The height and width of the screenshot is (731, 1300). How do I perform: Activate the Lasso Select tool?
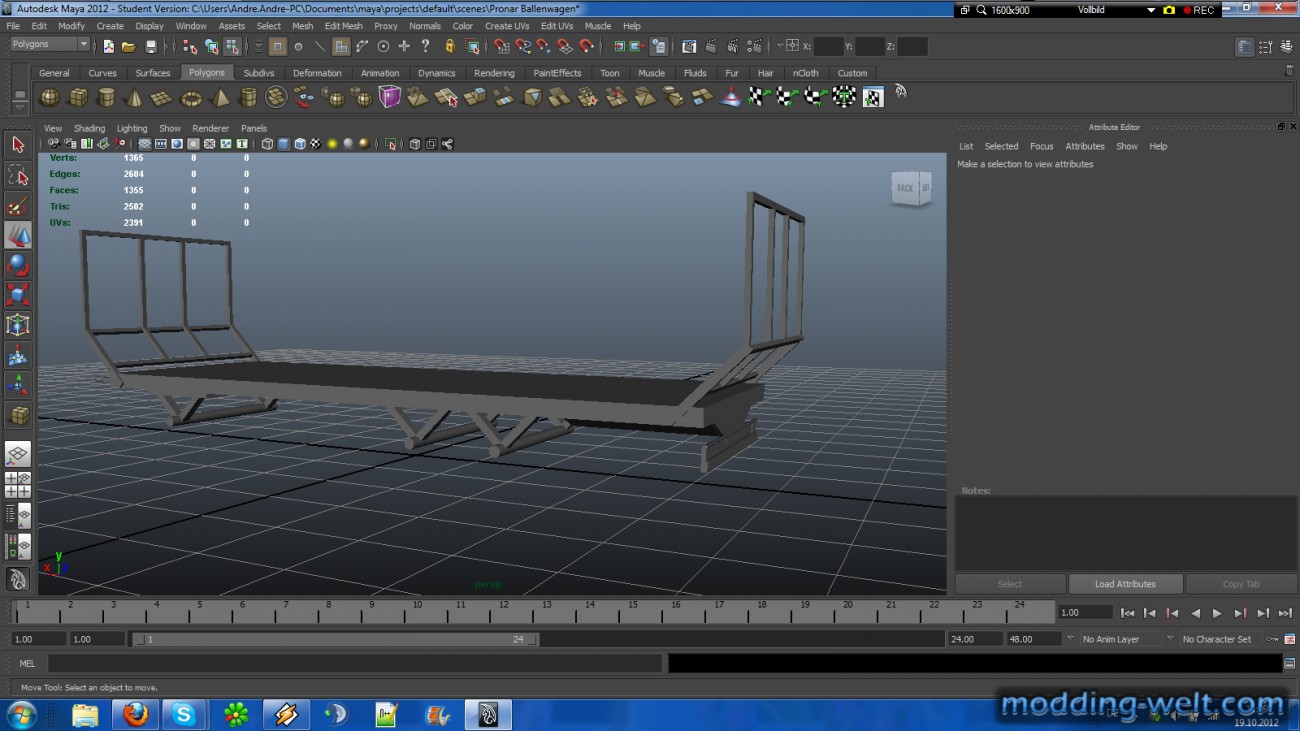coord(18,175)
